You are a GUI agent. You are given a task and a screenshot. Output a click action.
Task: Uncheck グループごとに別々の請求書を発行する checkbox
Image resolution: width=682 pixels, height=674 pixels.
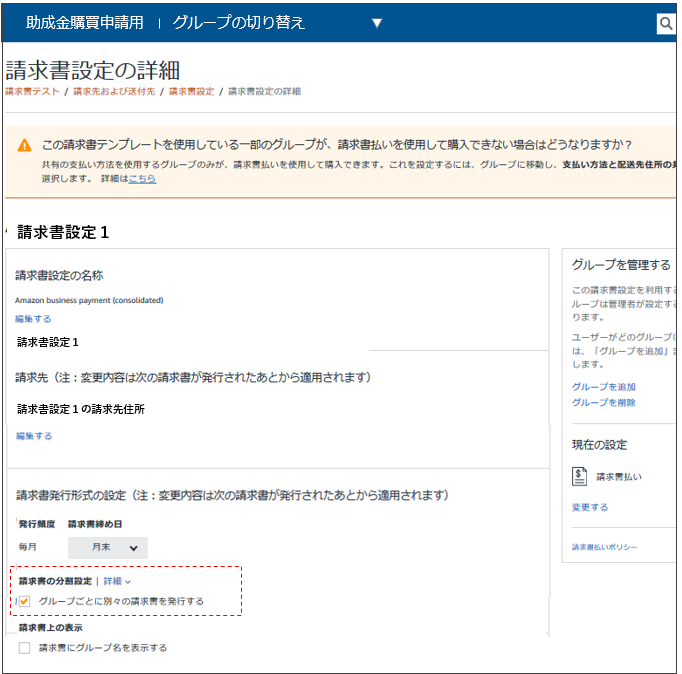pos(24,601)
